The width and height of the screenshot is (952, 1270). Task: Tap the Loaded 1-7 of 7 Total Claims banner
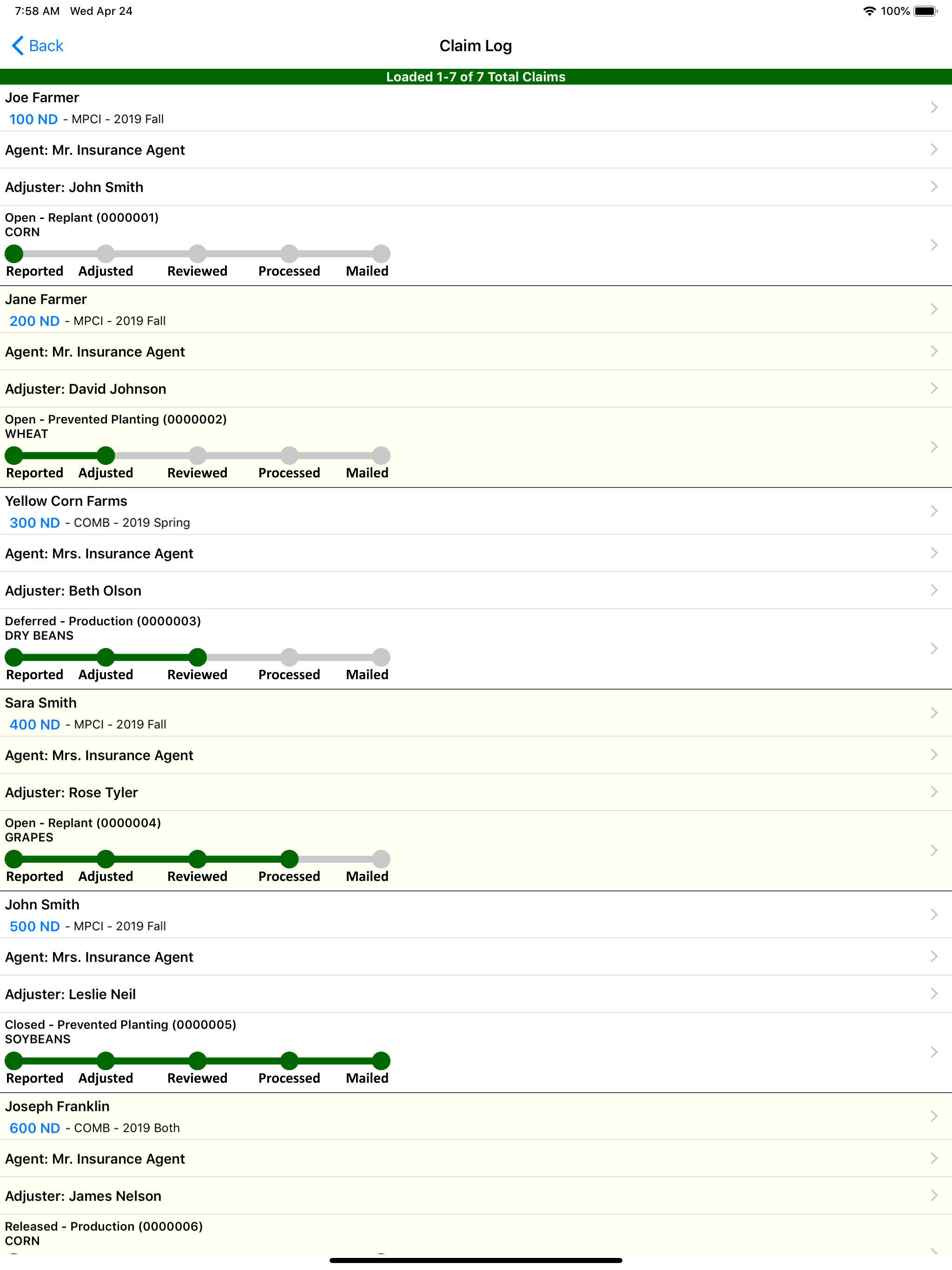pos(476,76)
